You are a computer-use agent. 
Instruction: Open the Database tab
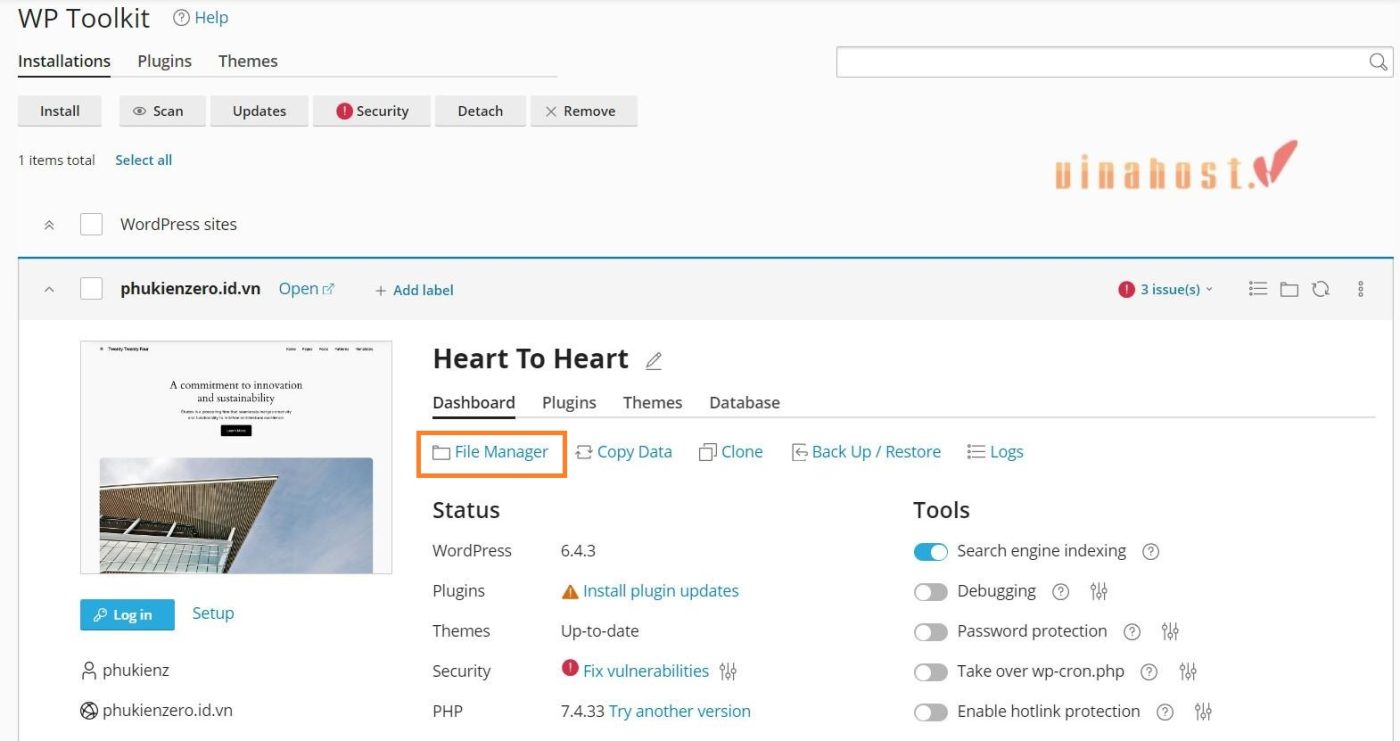[744, 402]
